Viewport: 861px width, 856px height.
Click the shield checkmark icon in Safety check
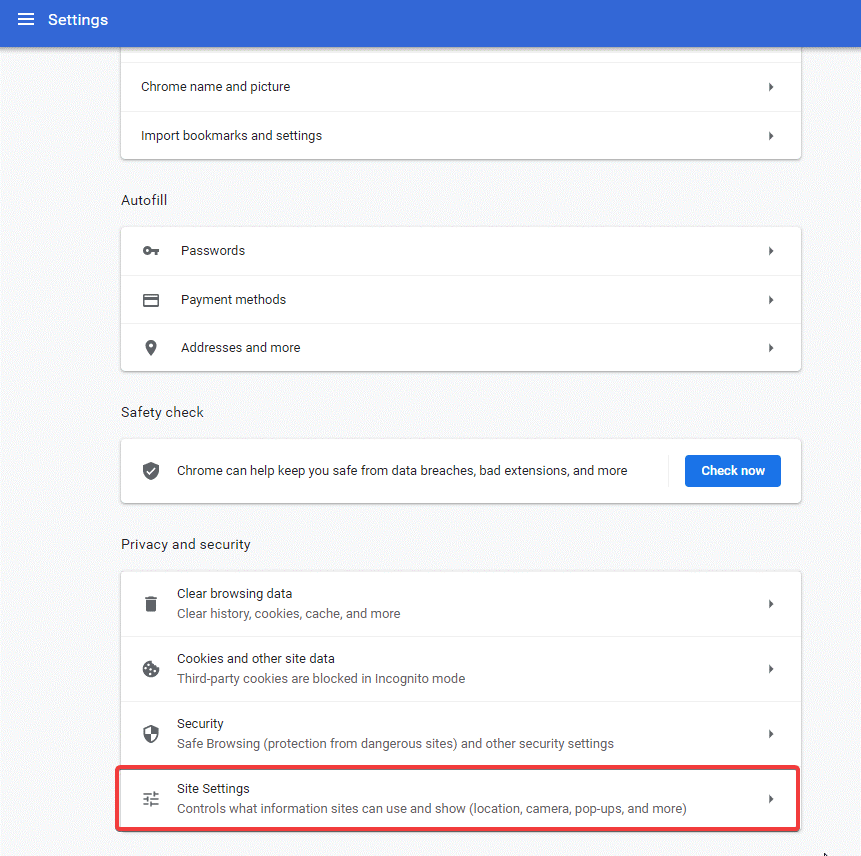150,470
